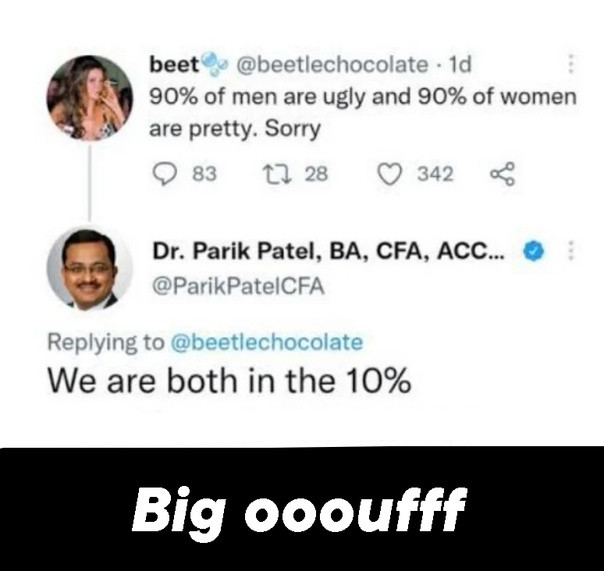
Task: Open the Dr. Parik Patel, BA, CFA display name
Action: [x=328, y=251]
